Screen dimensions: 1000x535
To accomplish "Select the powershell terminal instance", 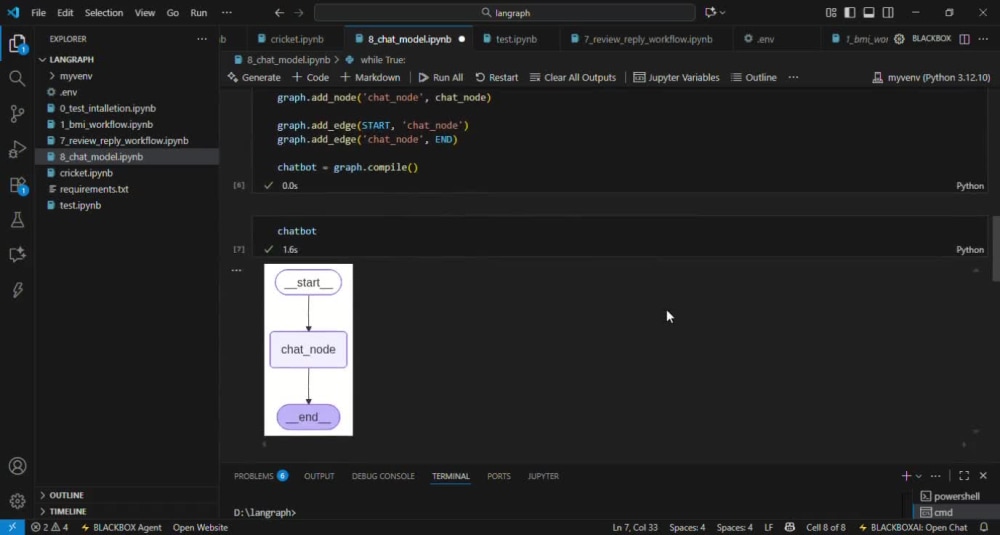I will (x=952, y=496).
